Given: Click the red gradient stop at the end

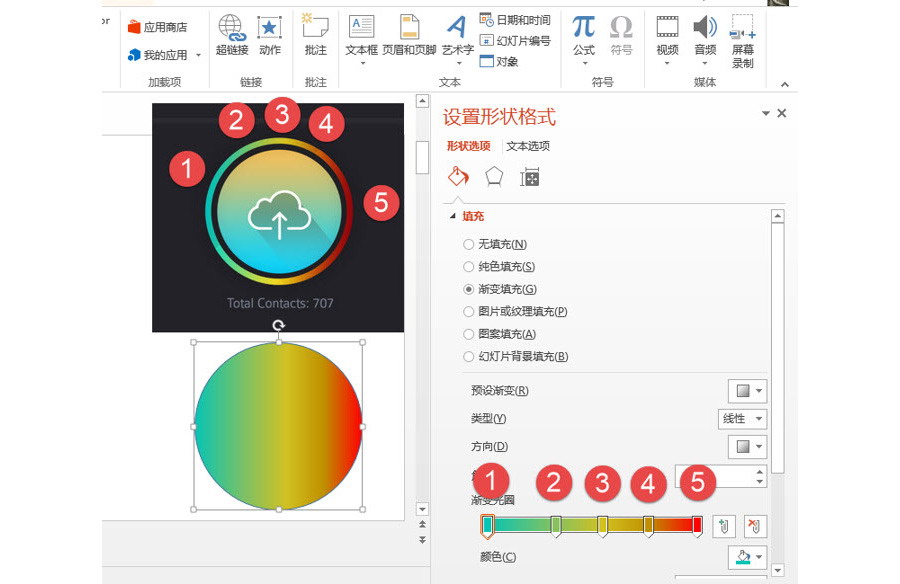Looking at the screenshot, I should pyautogui.click(x=697, y=526).
